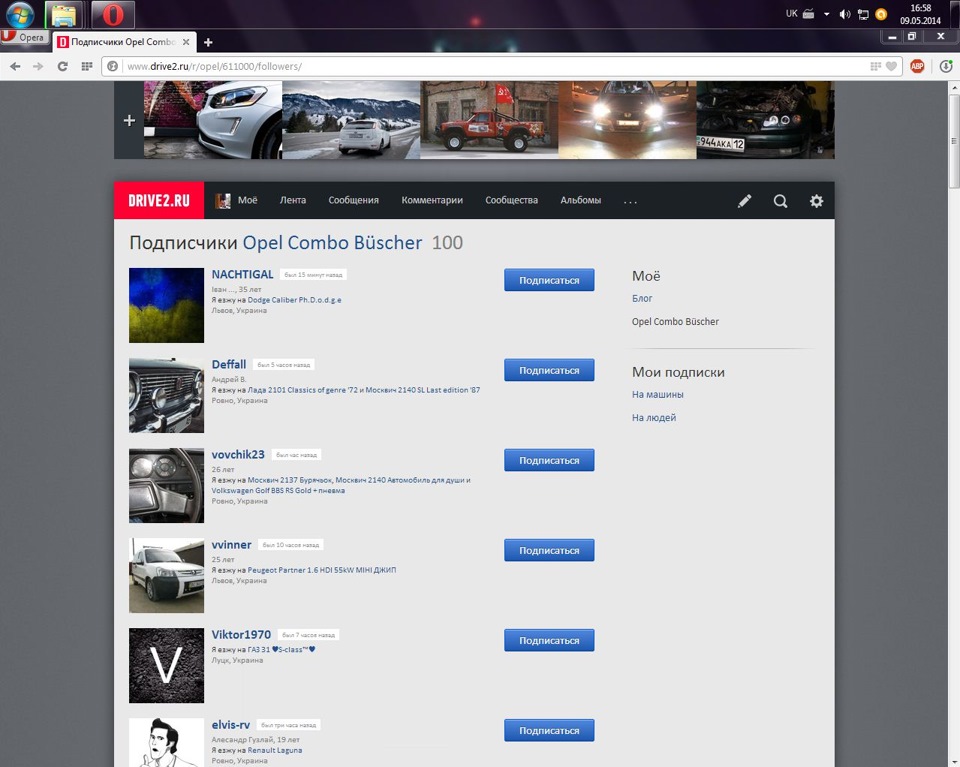Screen dimensions: 960x767
Task: Open the Моё menu item
Action: click(x=236, y=200)
